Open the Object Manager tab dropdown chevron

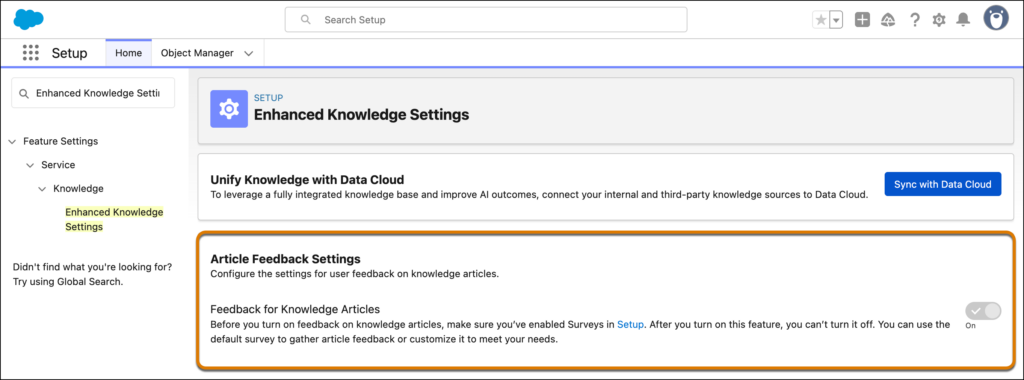point(248,54)
